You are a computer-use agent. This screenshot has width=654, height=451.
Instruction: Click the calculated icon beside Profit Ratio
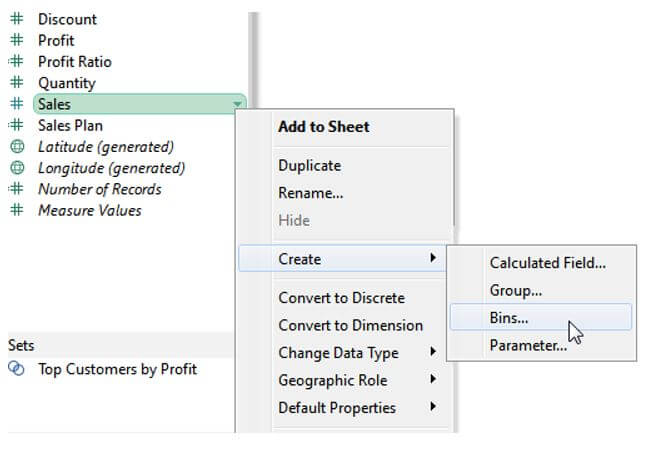tap(16, 62)
